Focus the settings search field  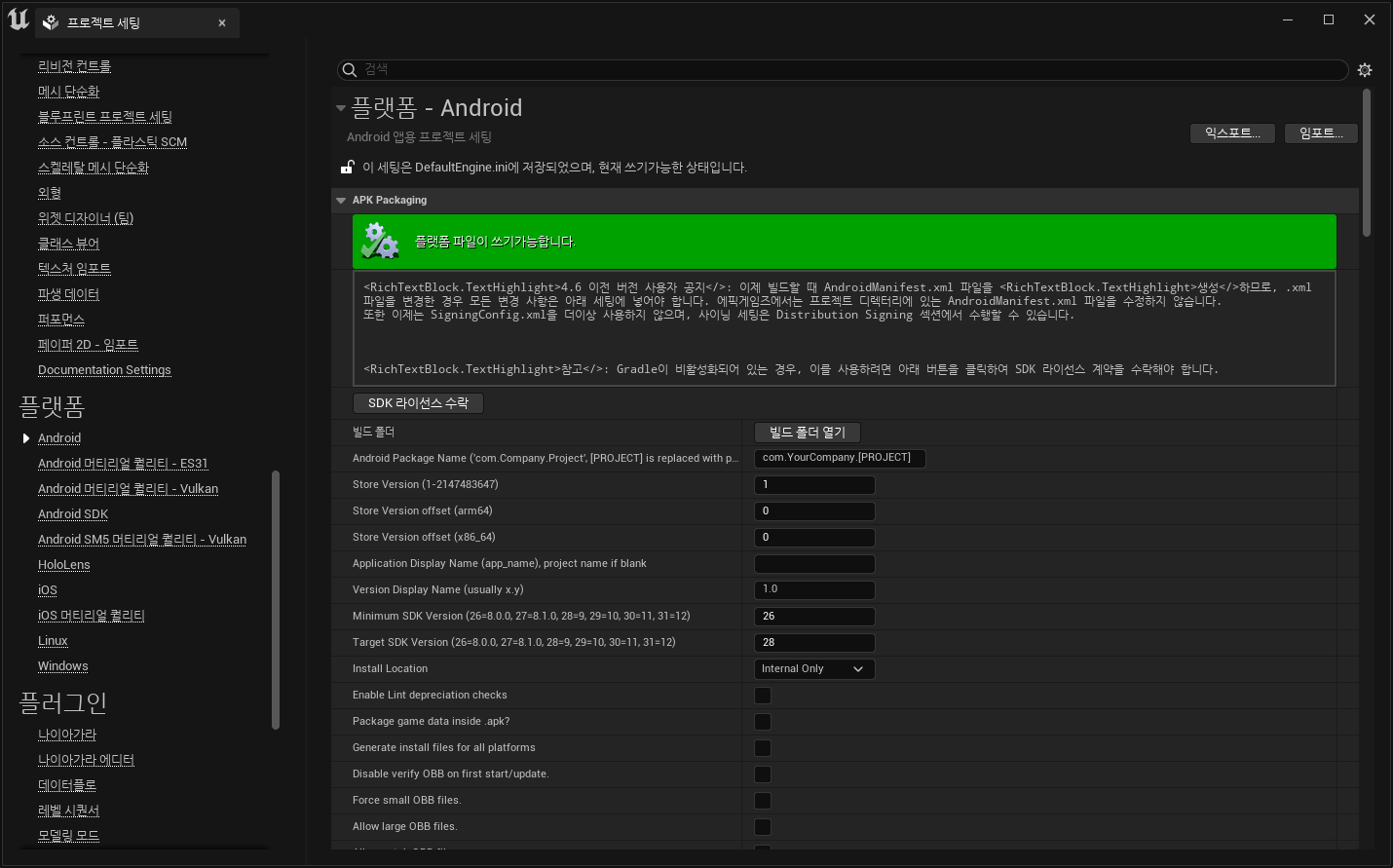pos(843,70)
